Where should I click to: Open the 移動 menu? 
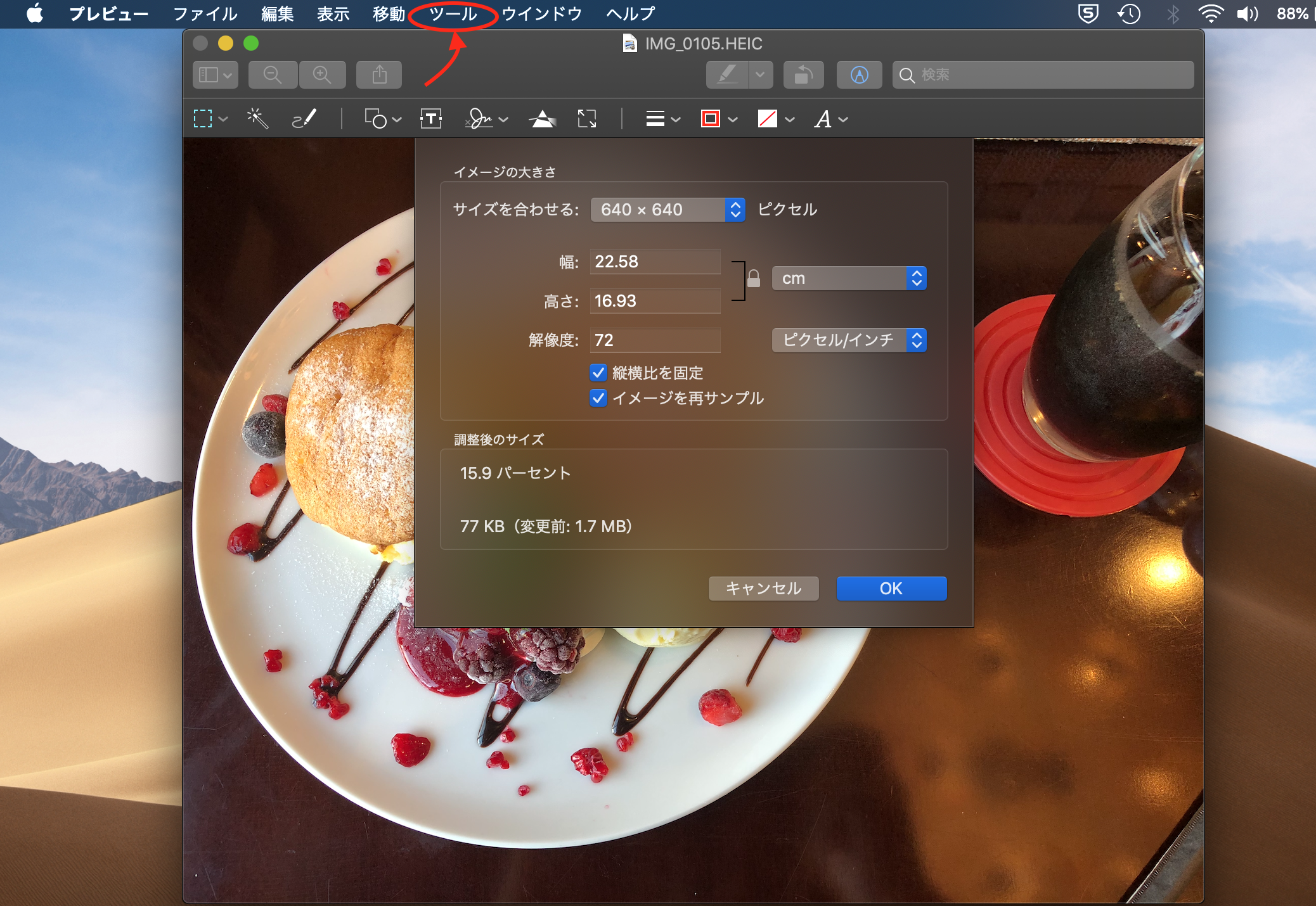(x=389, y=13)
